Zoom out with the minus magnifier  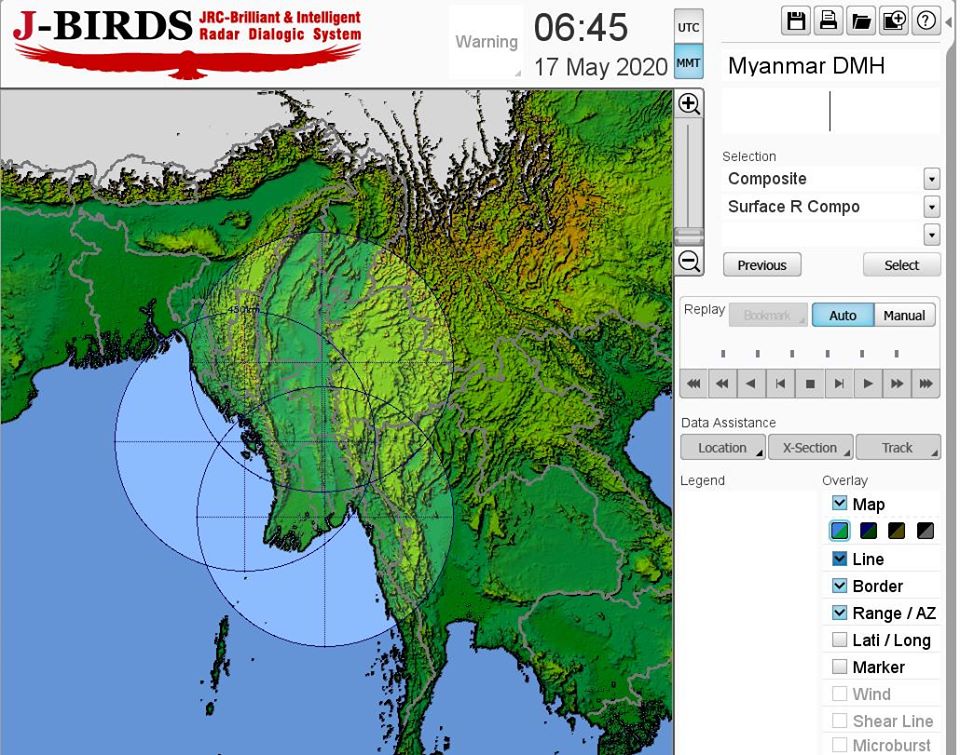point(689,262)
